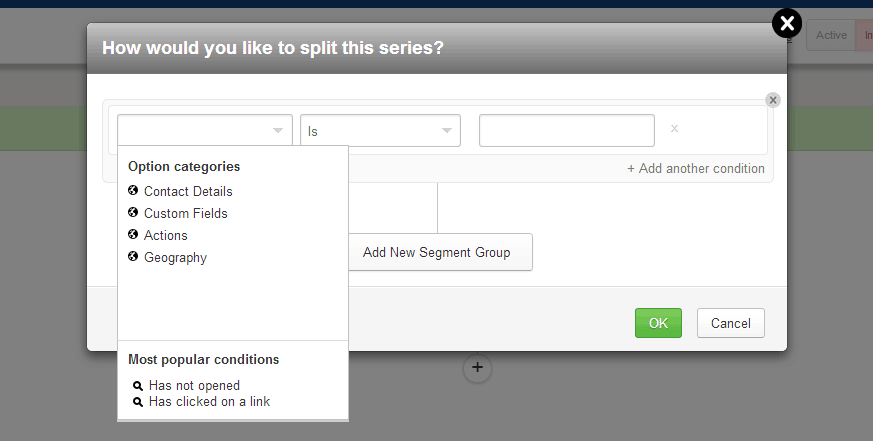Expand the 'Is' operator dropdown

380,131
